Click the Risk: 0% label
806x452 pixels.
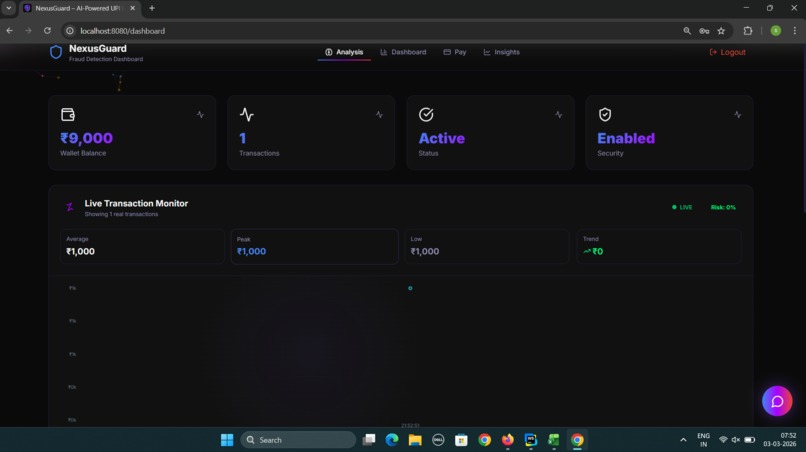click(723, 207)
